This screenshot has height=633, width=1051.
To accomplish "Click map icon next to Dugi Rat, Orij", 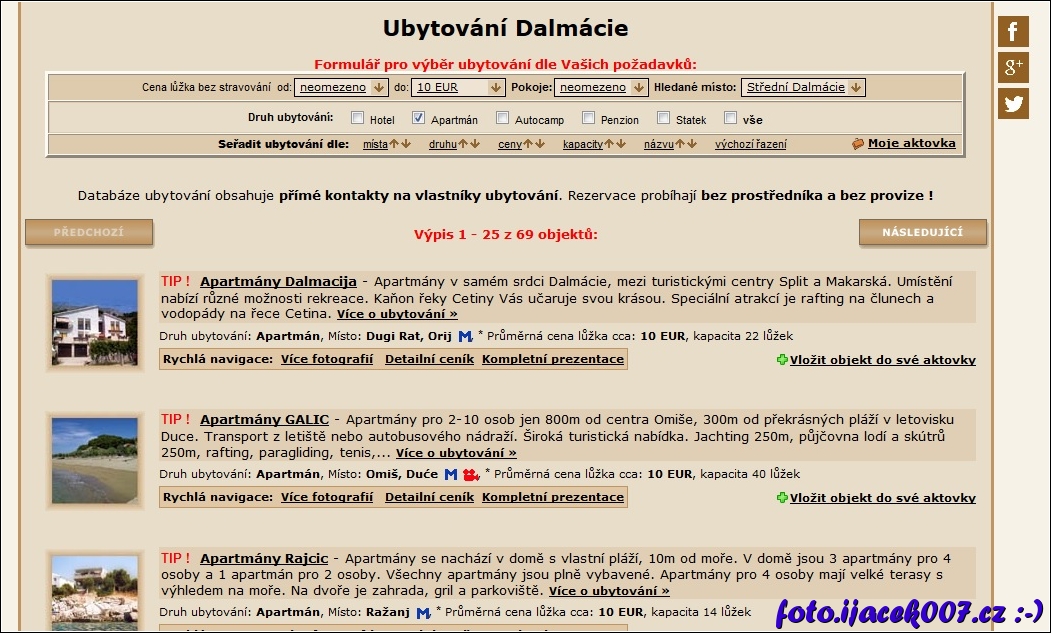I will click(x=465, y=337).
